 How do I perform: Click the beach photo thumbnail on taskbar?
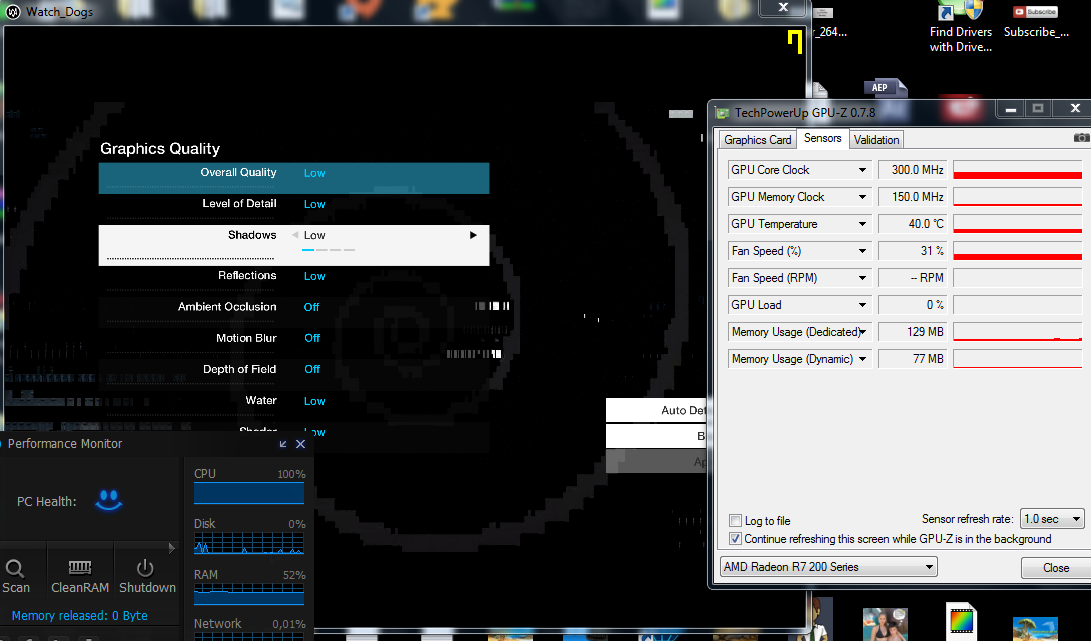pos(1035,628)
